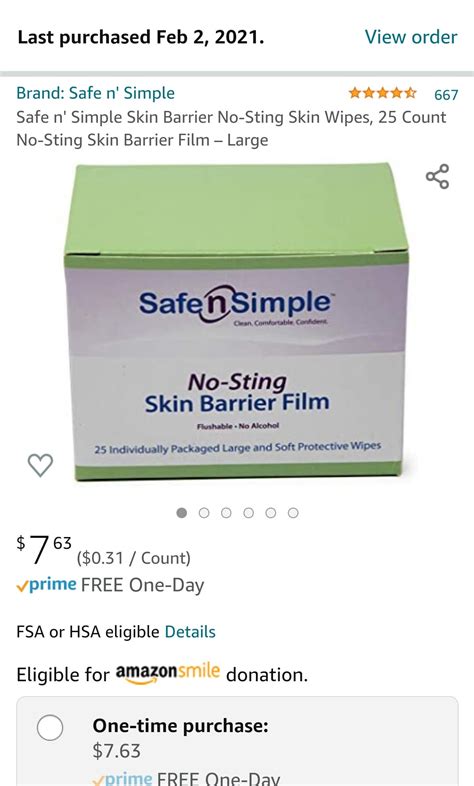Select last image carousel dot
Image resolution: width=474 pixels, height=786 pixels.
tap(294, 513)
